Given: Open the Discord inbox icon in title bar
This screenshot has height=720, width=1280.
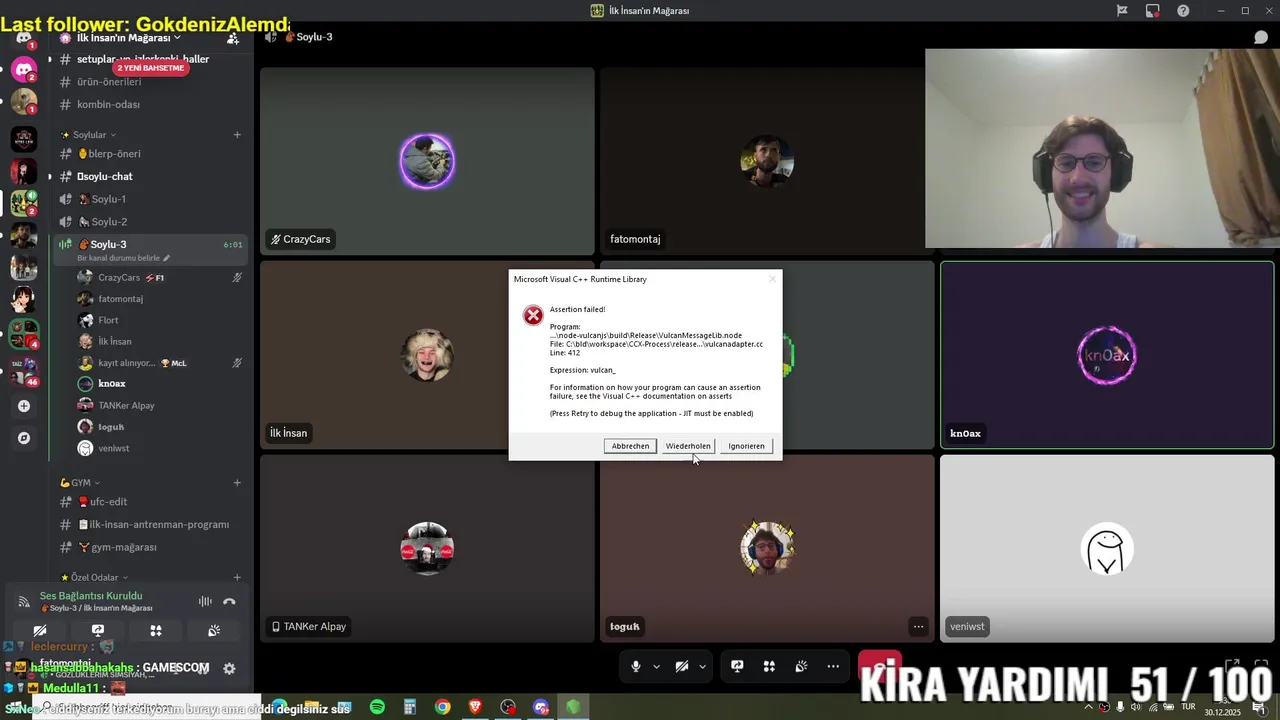Looking at the screenshot, I should click(1153, 11).
